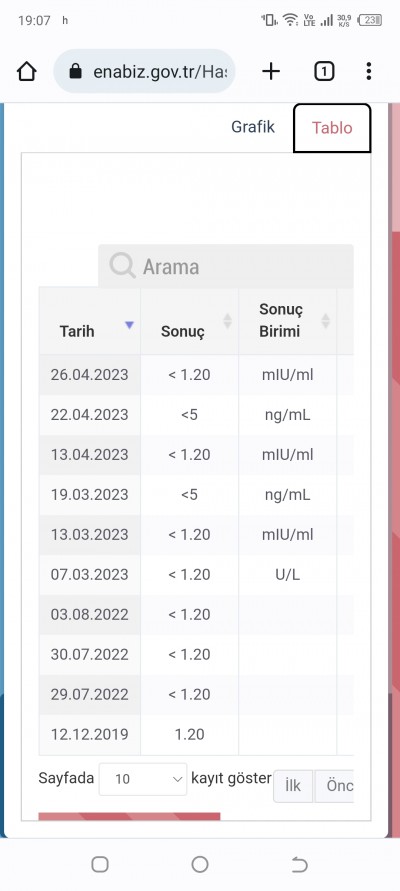Viewport: 400px width, 891px height.
Task: Open Chrome three-dot overflow menu
Action: point(369,71)
